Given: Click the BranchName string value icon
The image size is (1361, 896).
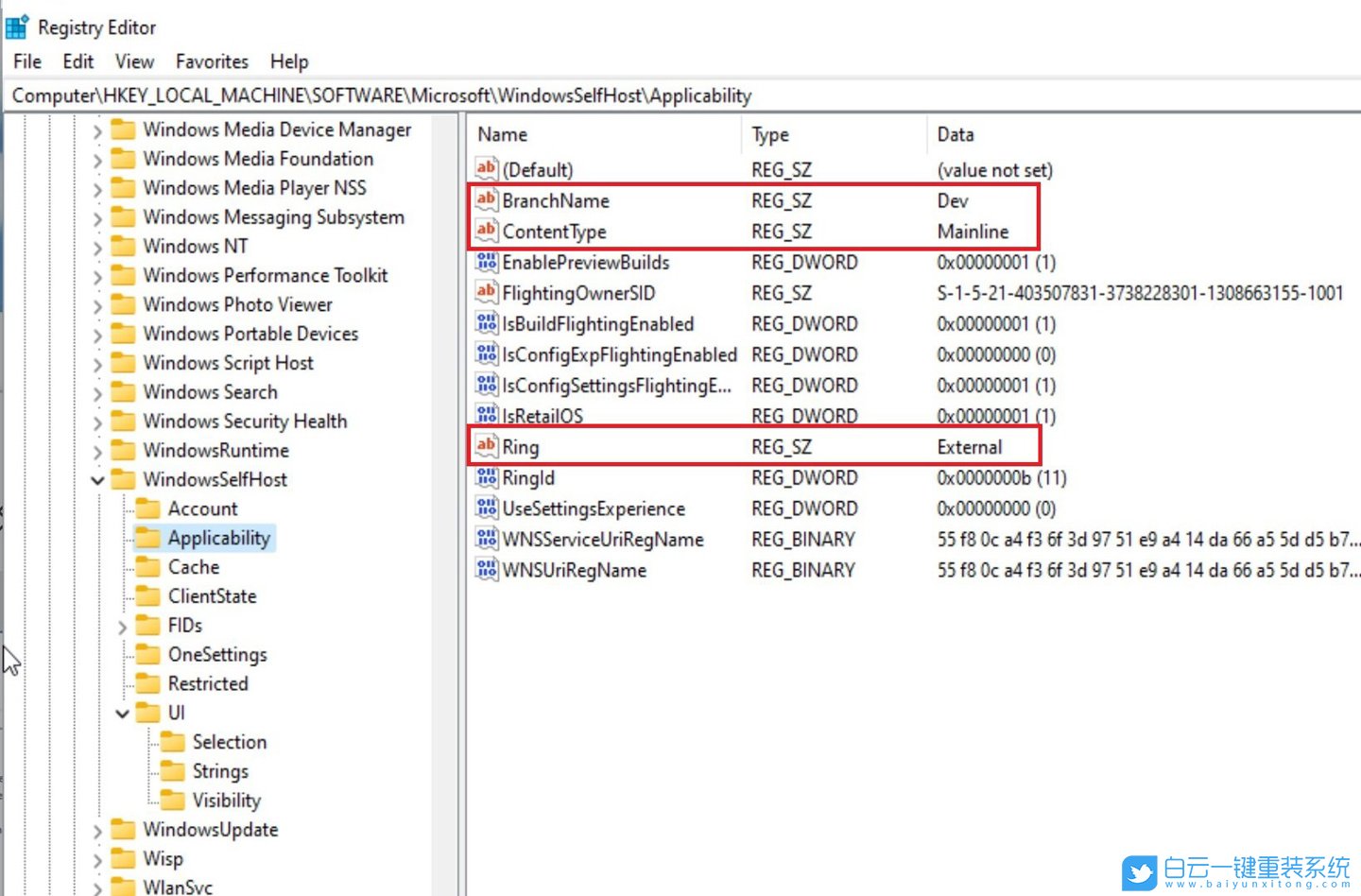Looking at the screenshot, I should [x=486, y=199].
